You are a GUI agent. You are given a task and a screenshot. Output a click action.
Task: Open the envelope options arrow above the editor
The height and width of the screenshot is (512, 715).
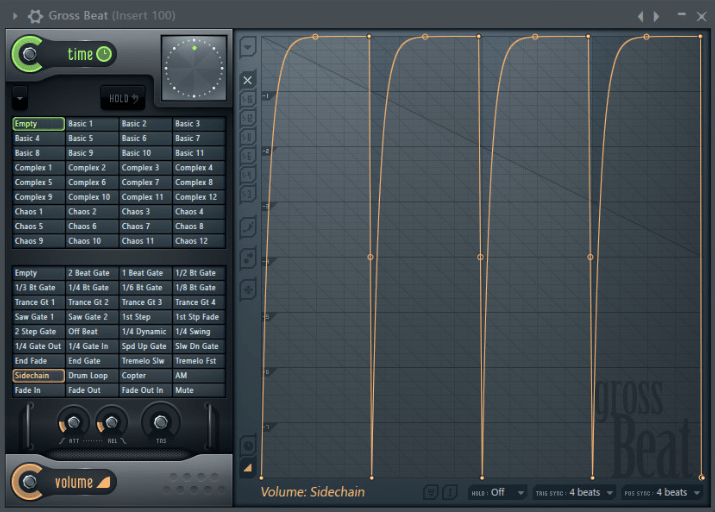point(248,47)
